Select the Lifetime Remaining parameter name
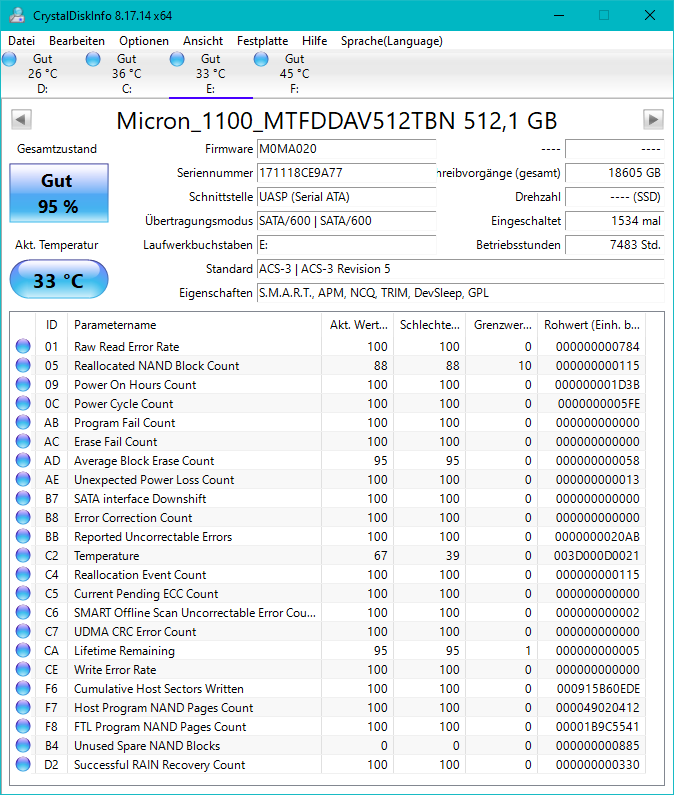The height and width of the screenshot is (795, 674). tap(124, 651)
